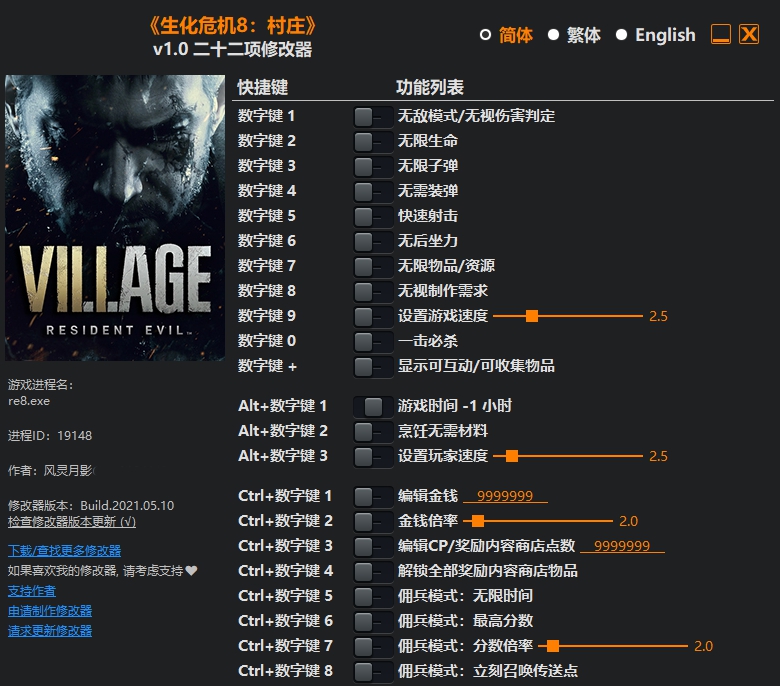Screen dimensions: 780x686
Task: Turn on 无限子弹 switch
Action: click(x=373, y=167)
